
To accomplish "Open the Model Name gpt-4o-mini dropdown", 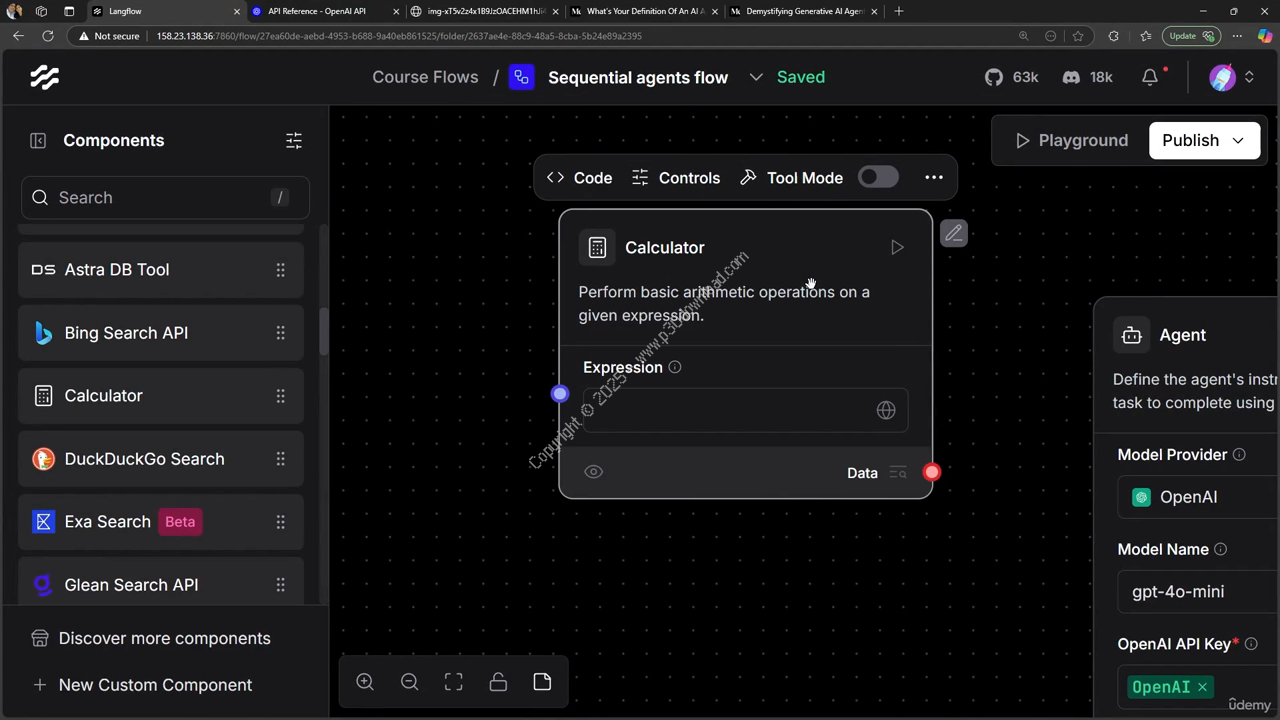I will (1198, 592).
